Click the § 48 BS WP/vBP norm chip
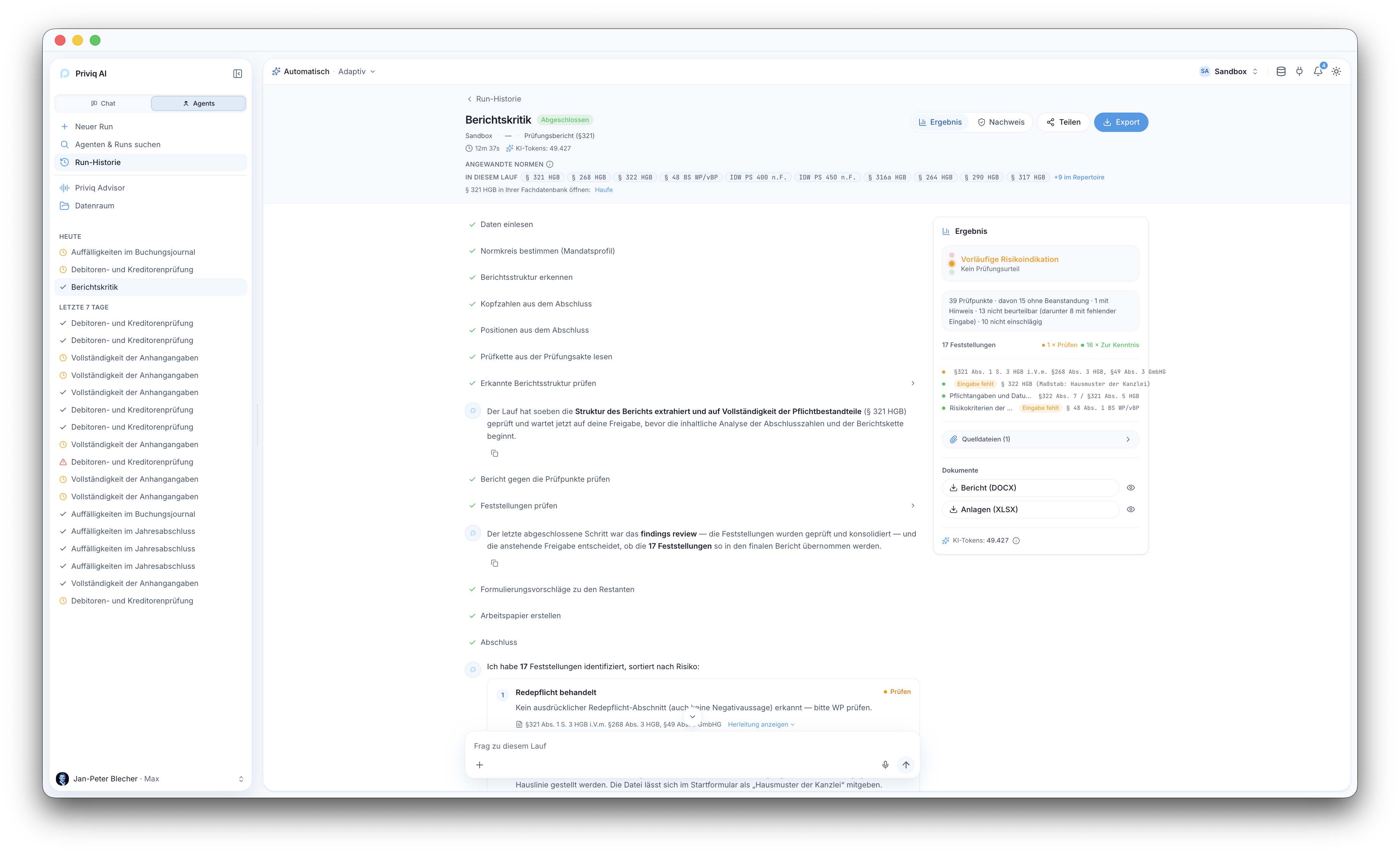Viewport: 1400px width, 854px height. coord(691,177)
